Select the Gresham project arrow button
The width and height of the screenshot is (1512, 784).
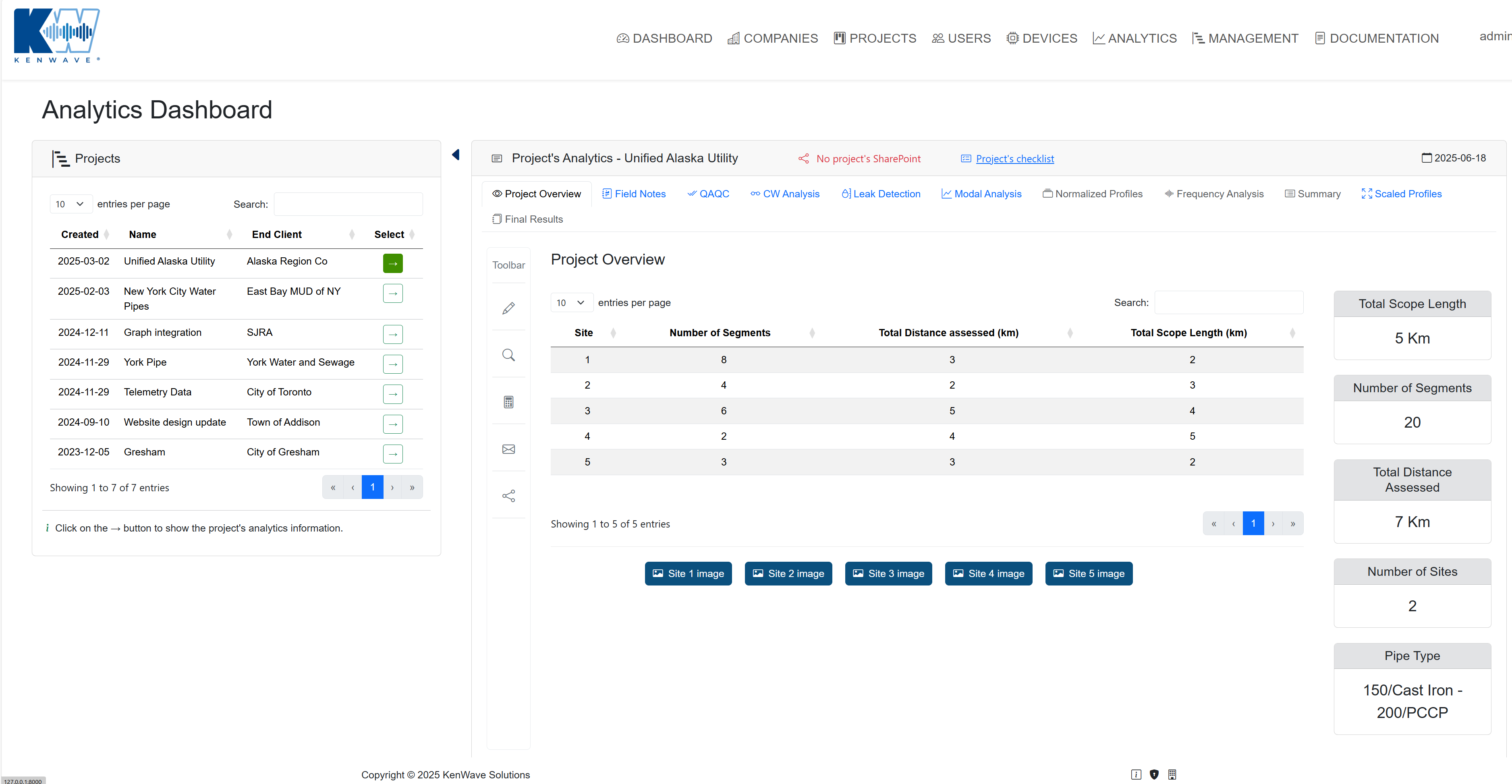393,454
